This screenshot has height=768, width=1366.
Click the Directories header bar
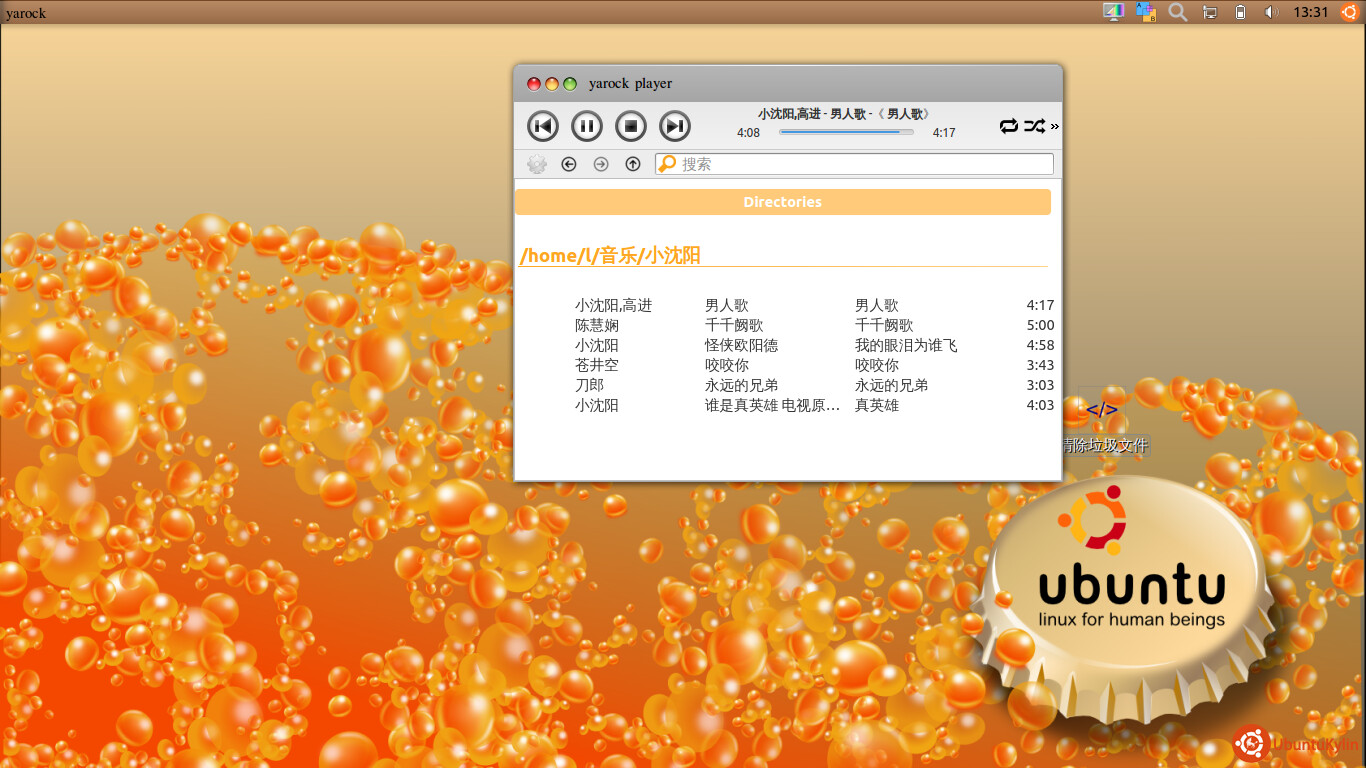click(x=782, y=202)
